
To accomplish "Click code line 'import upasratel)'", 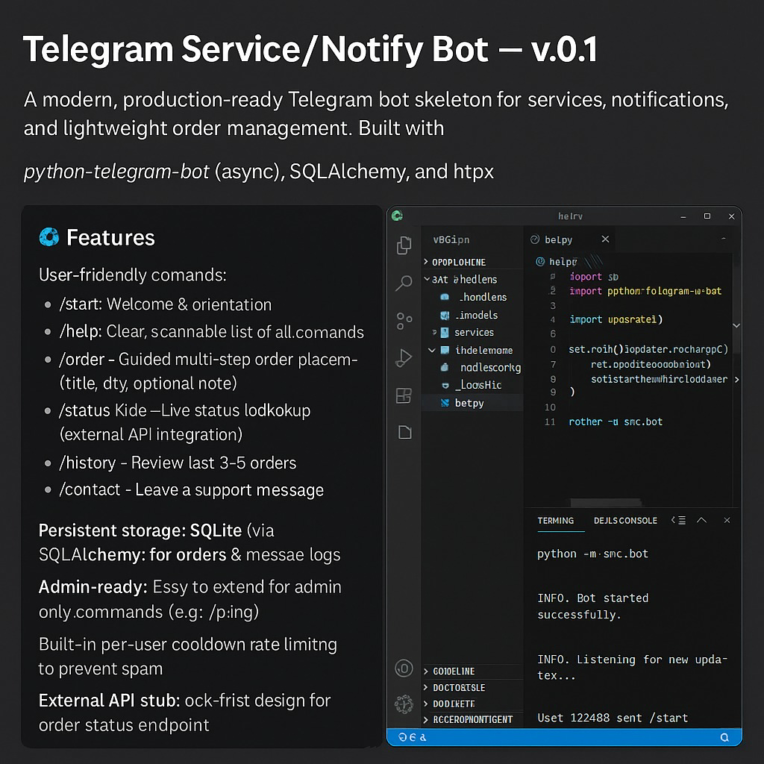I will (616, 320).
